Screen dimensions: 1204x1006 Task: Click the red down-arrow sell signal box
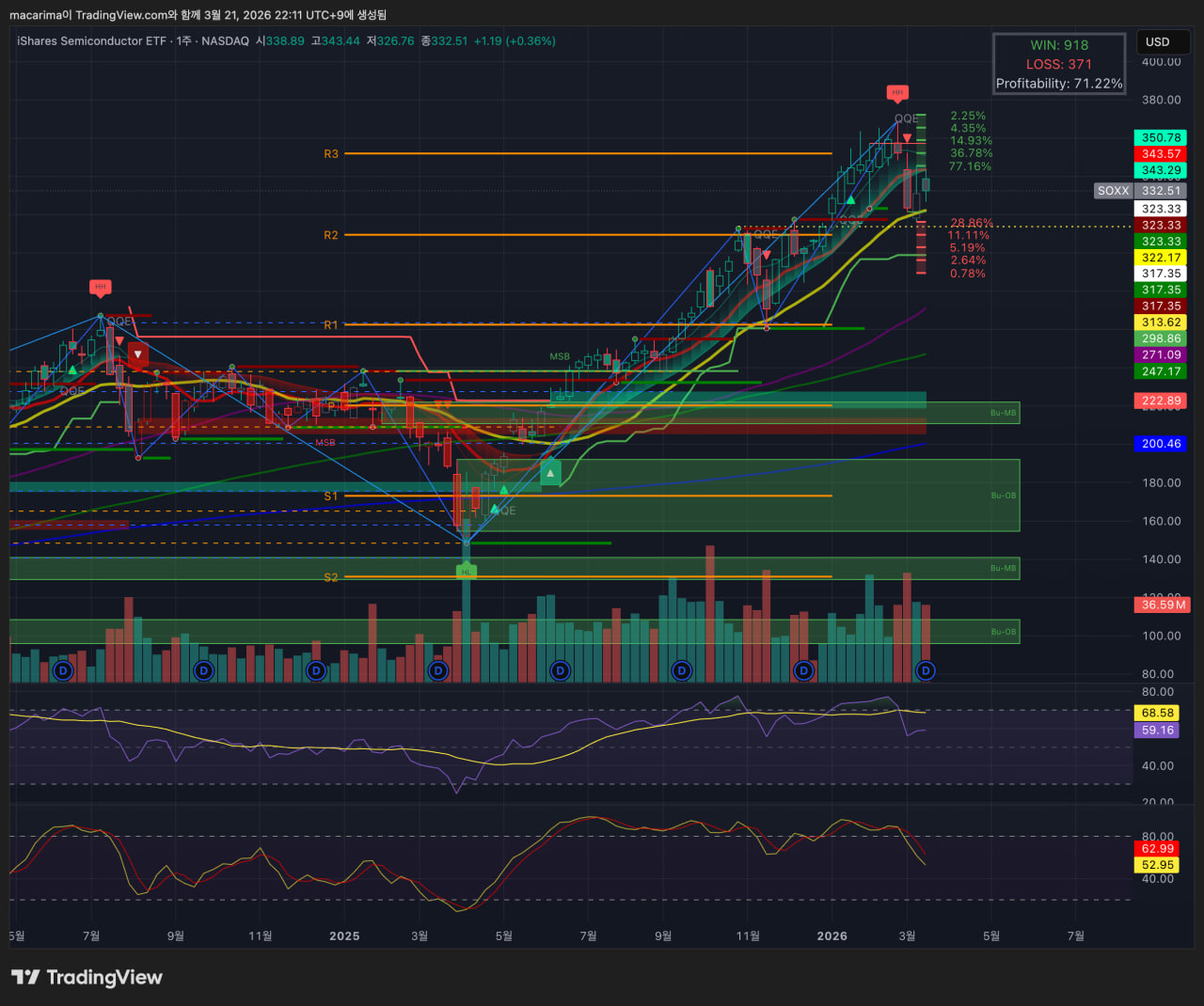pyautogui.click(x=137, y=354)
